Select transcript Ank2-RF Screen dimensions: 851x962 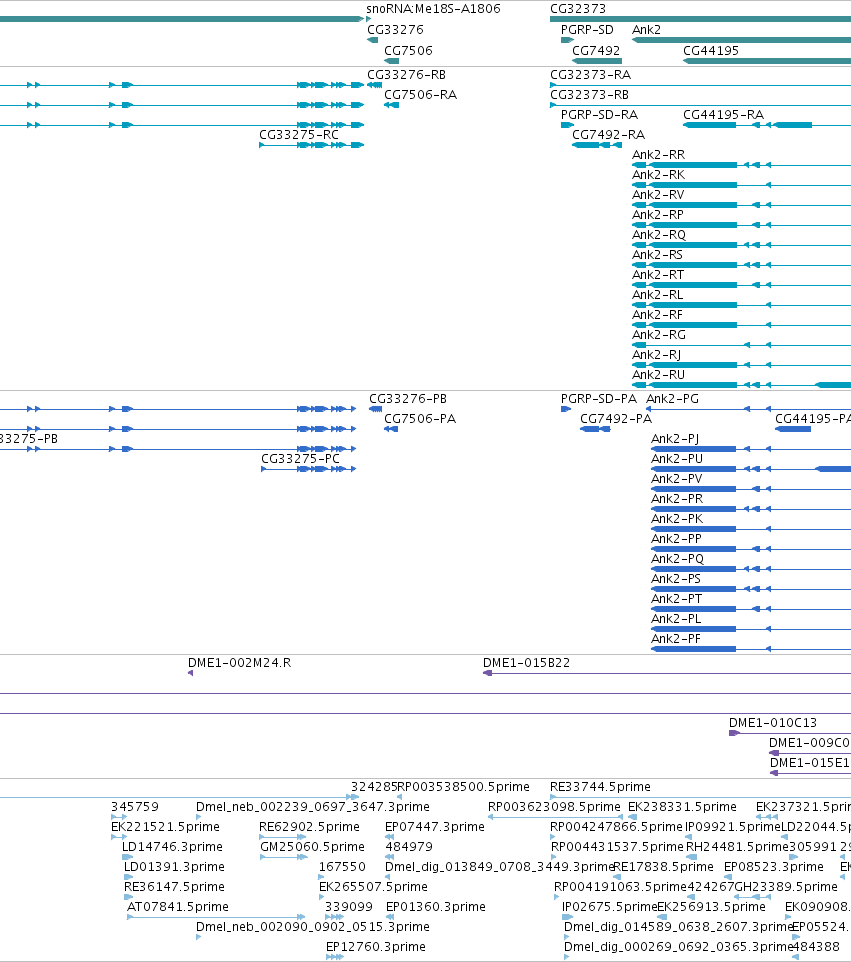[x=657, y=315]
